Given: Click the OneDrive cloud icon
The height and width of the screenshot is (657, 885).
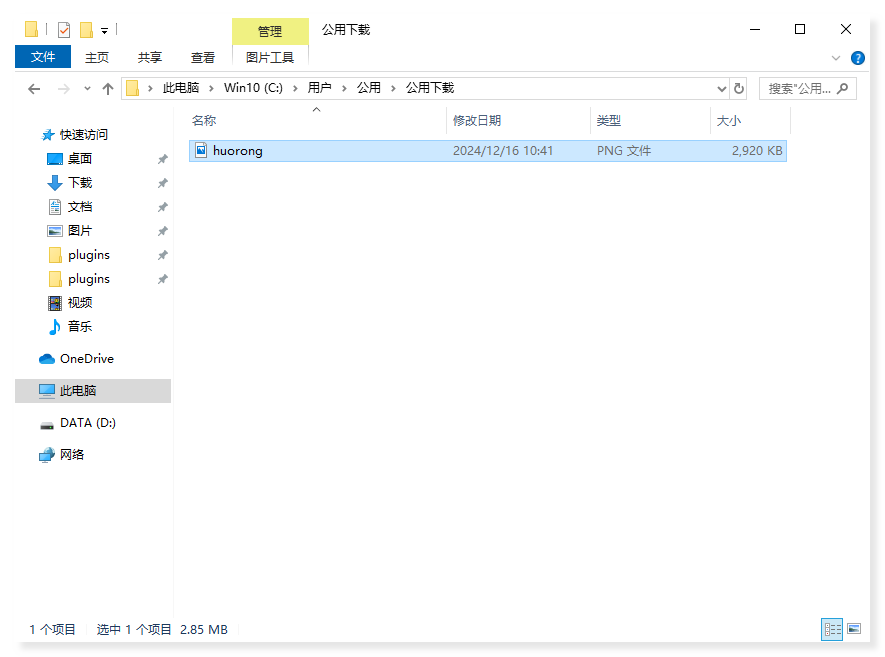Looking at the screenshot, I should click(47, 358).
